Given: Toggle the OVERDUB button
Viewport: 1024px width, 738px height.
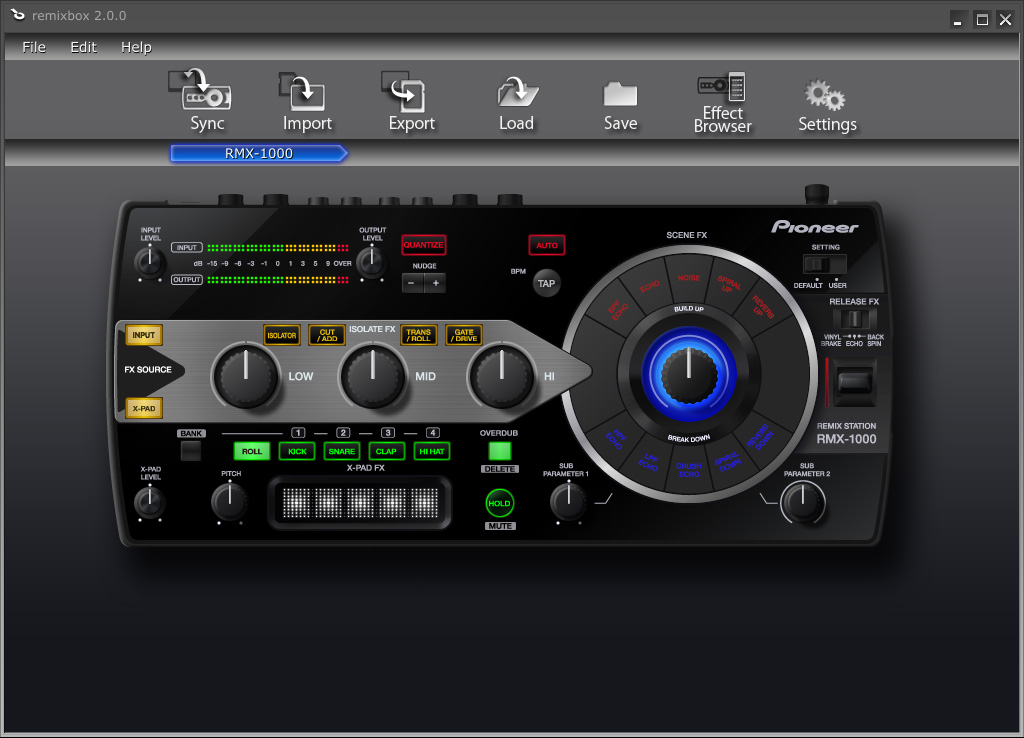Looking at the screenshot, I should click(500, 451).
